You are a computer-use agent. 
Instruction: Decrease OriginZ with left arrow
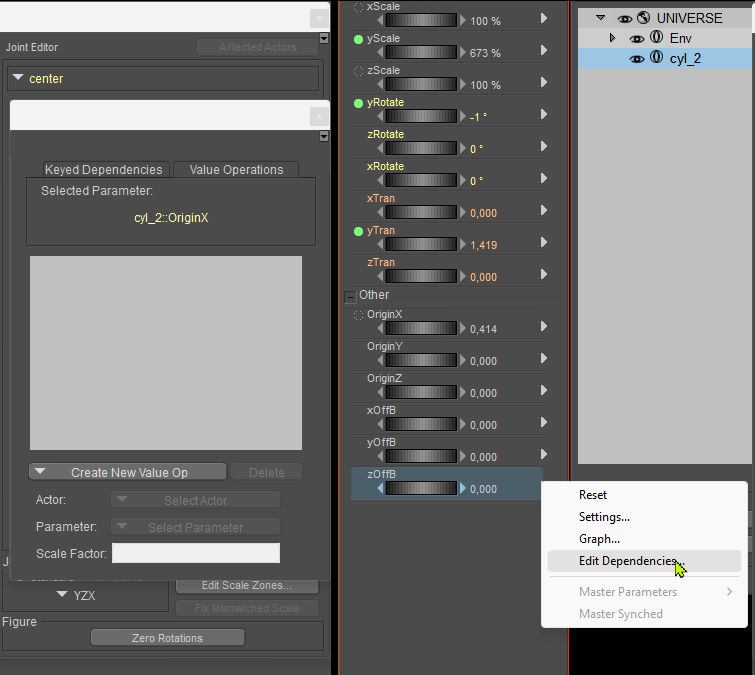tap(380, 392)
